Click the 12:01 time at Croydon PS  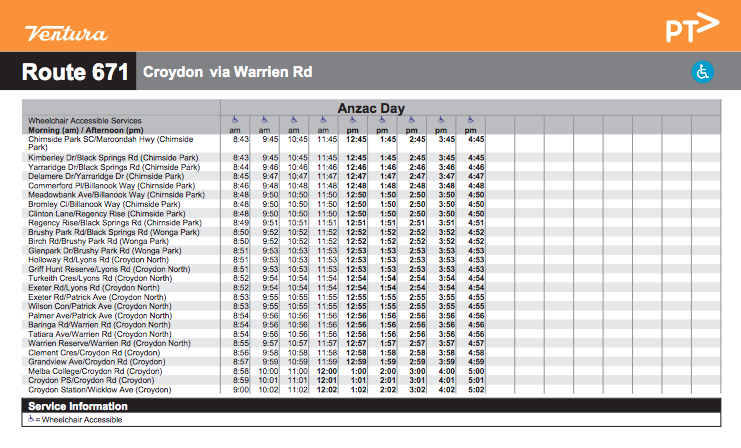327,380
